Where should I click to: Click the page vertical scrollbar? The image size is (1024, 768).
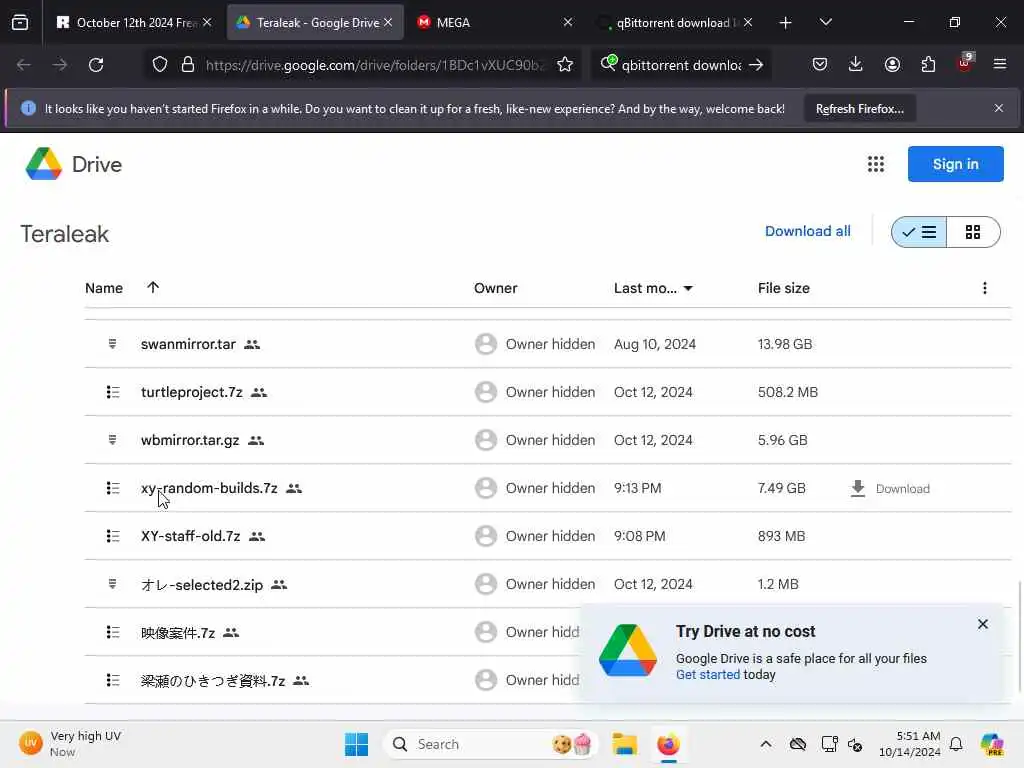pos(1019,635)
